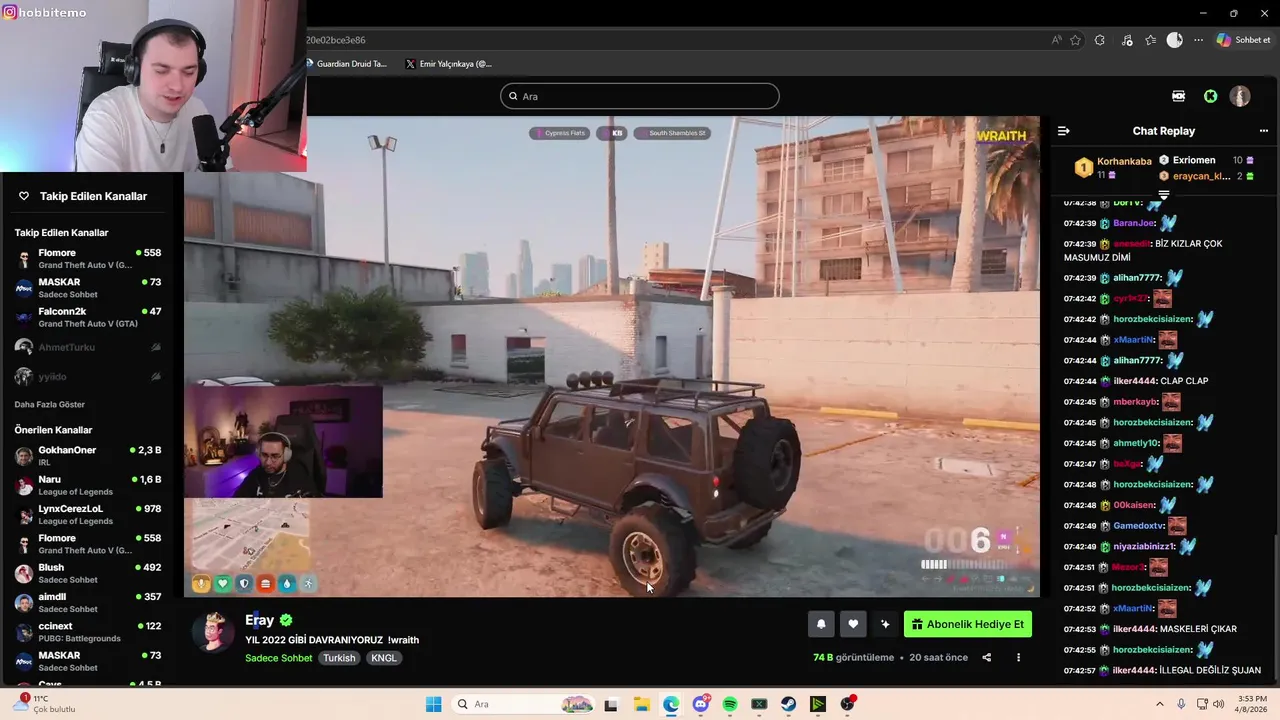Click username BaranJoe in chat

pyautogui.click(x=1134, y=223)
